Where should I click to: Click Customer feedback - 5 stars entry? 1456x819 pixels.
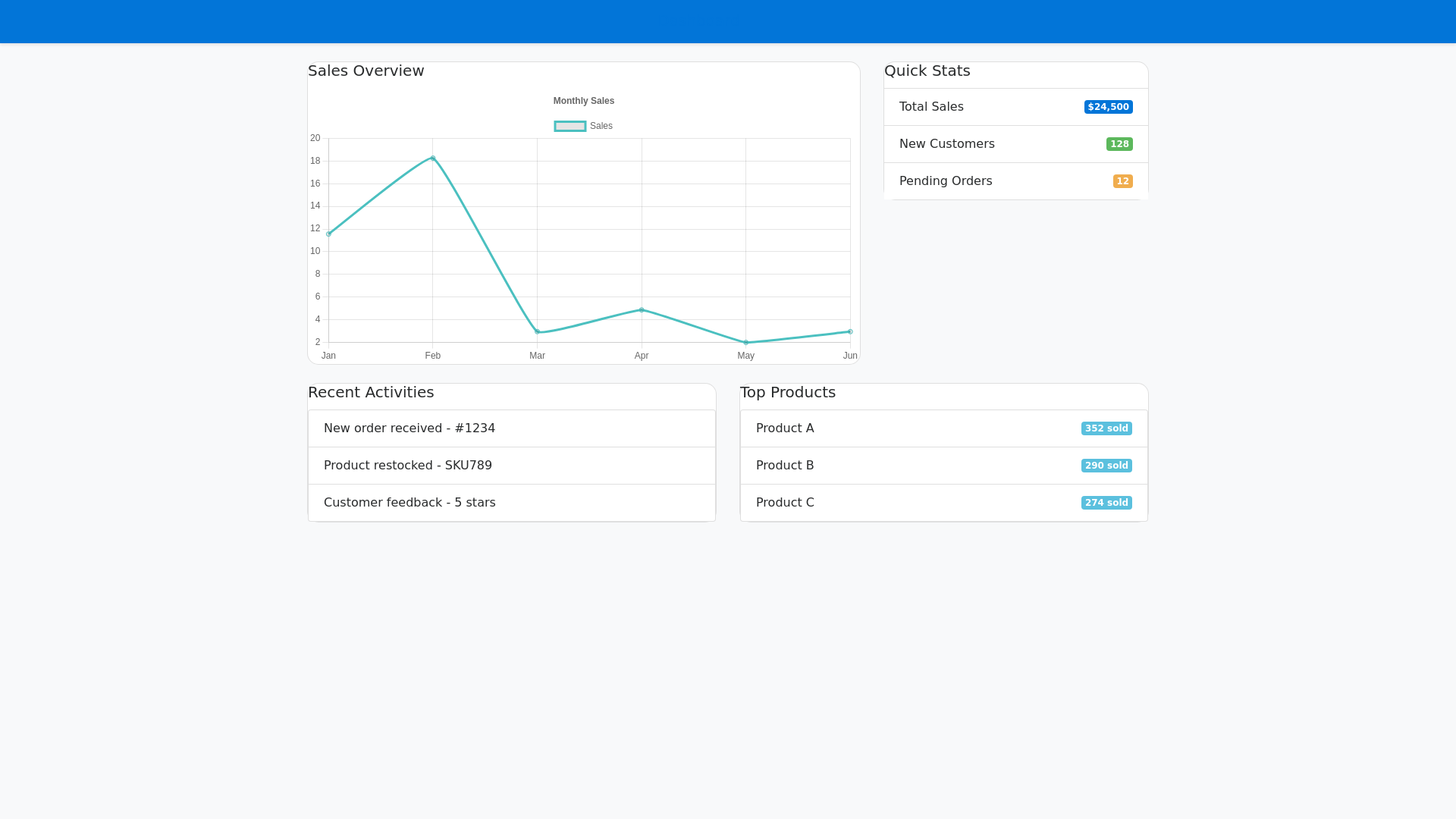point(511,502)
